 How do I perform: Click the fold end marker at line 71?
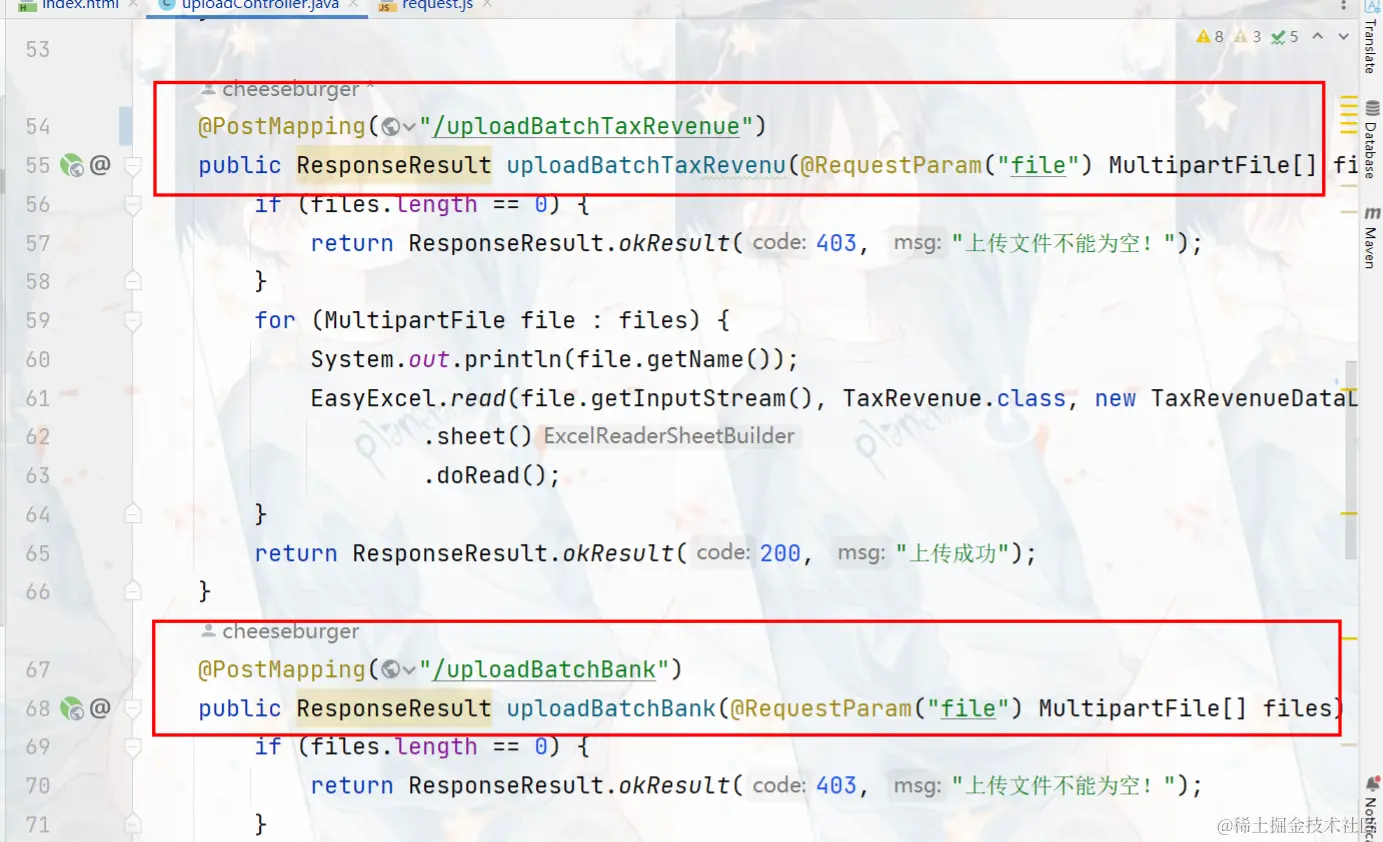(133, 825)
